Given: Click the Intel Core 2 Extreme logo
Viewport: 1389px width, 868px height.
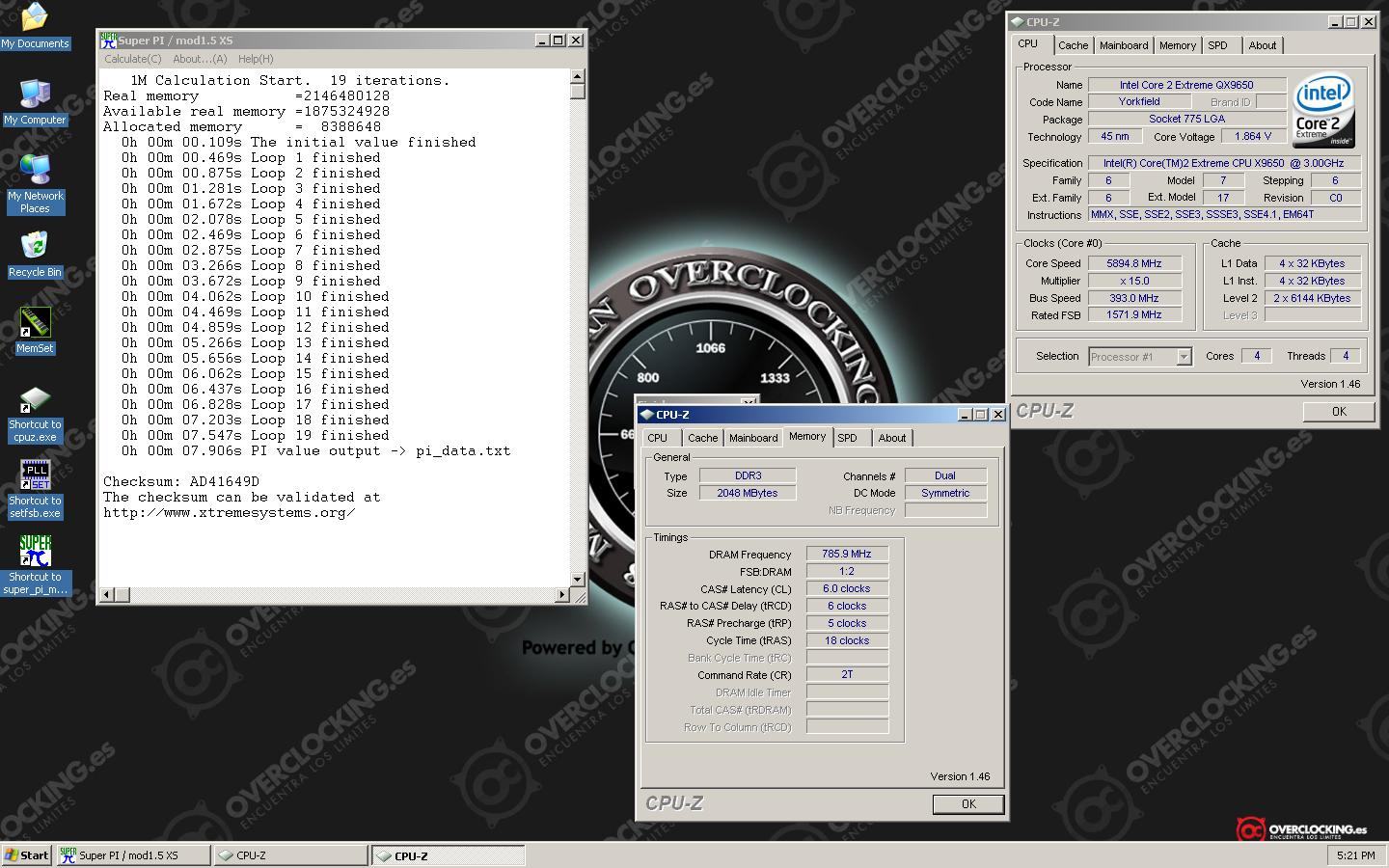Looking at the screenshot, I should (x=1323, y=109).
